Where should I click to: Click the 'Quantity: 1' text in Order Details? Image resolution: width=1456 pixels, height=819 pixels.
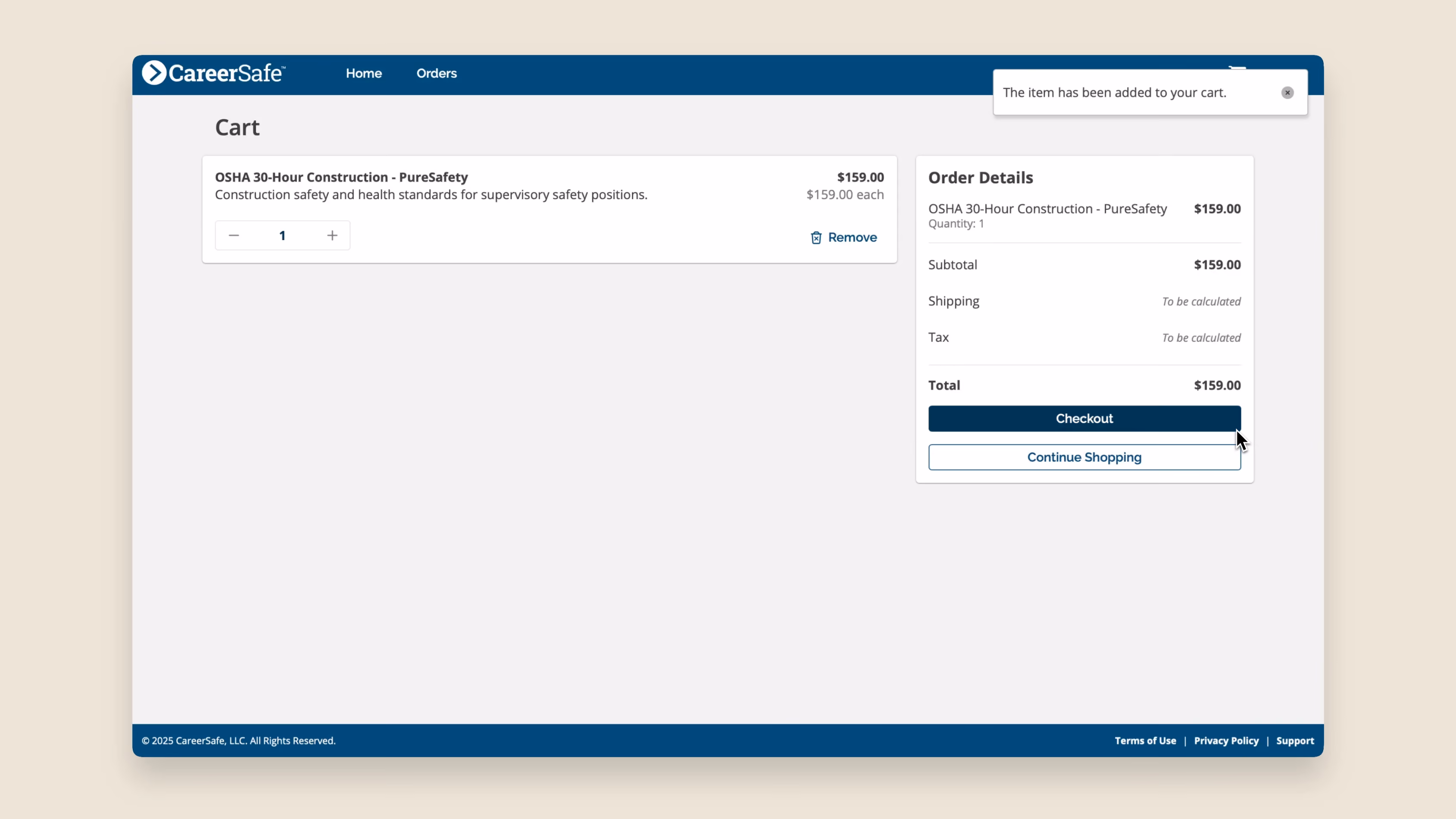tap(956, 223)
